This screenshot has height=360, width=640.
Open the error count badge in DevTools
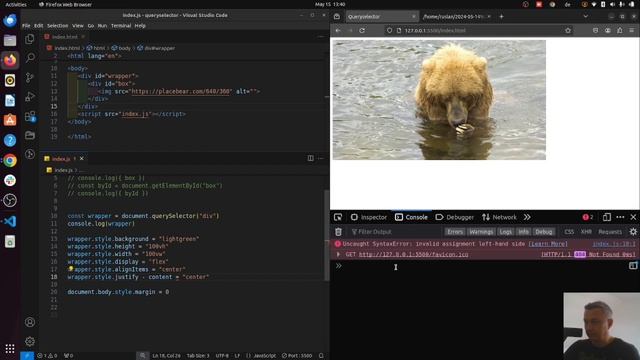click(x=588, y=217)
